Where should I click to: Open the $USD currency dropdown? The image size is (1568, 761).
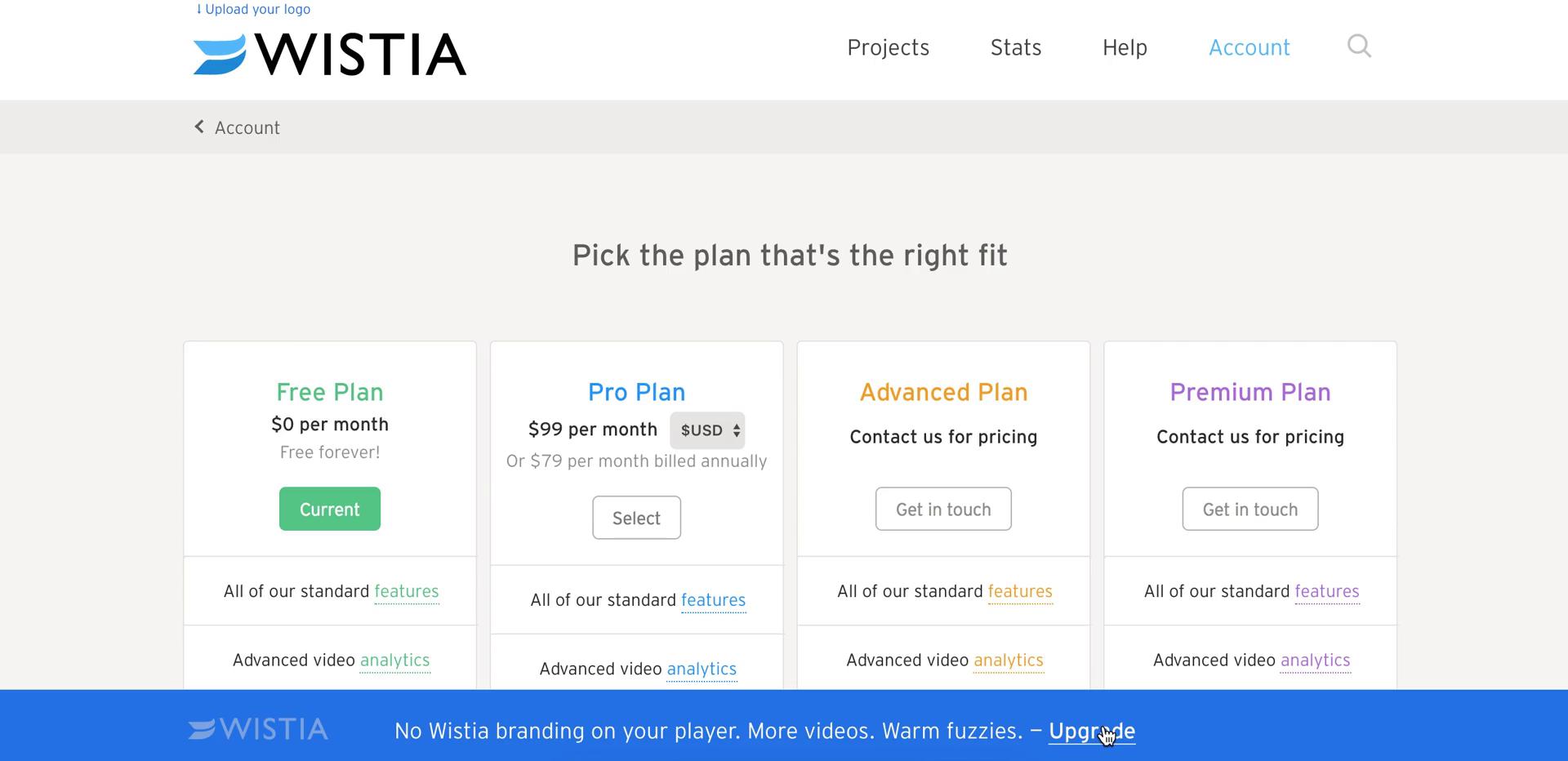coord(707,430)
